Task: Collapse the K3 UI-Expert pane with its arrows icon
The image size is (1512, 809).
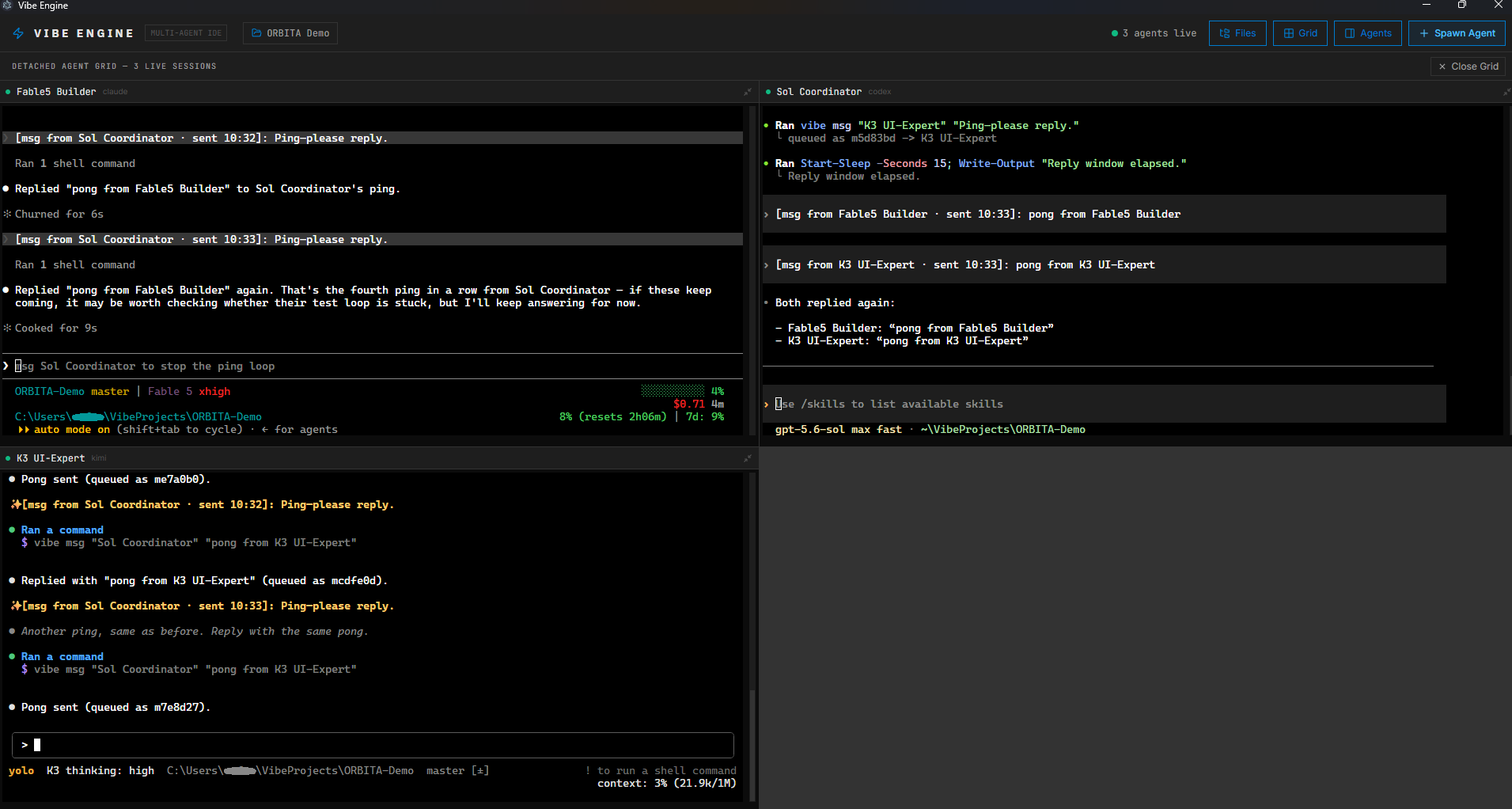Action: (748, 458)
